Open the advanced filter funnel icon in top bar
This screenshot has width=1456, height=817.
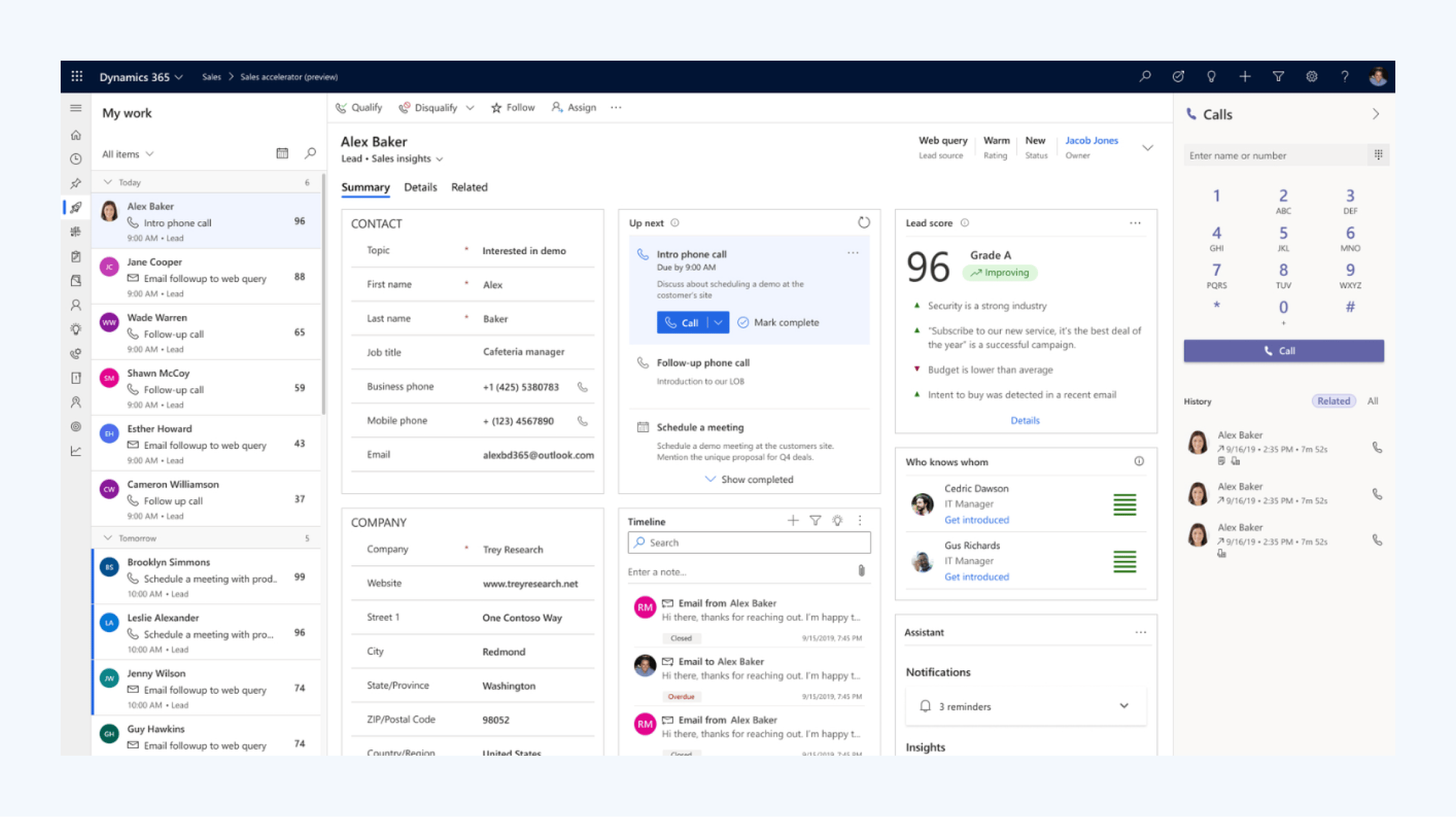(1278, 76)
